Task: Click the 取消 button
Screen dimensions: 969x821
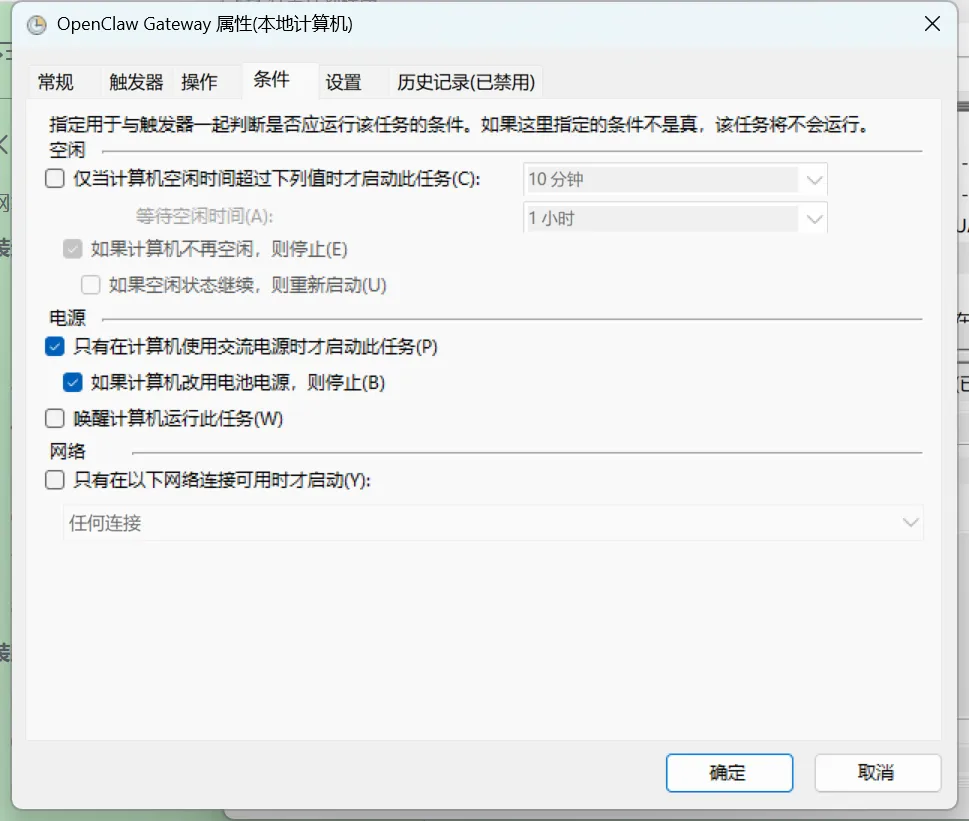Action: point(878,772)
